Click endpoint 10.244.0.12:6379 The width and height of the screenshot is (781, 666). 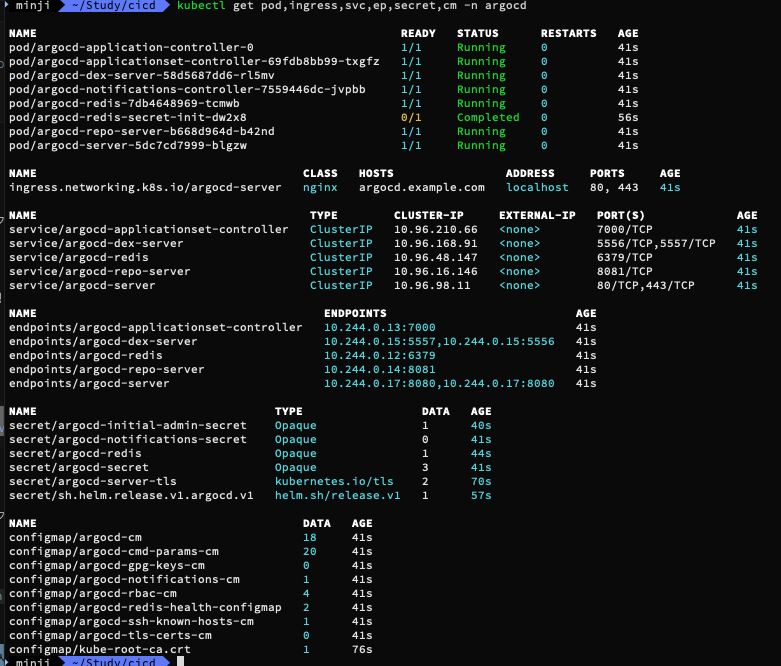click(380, 355)
